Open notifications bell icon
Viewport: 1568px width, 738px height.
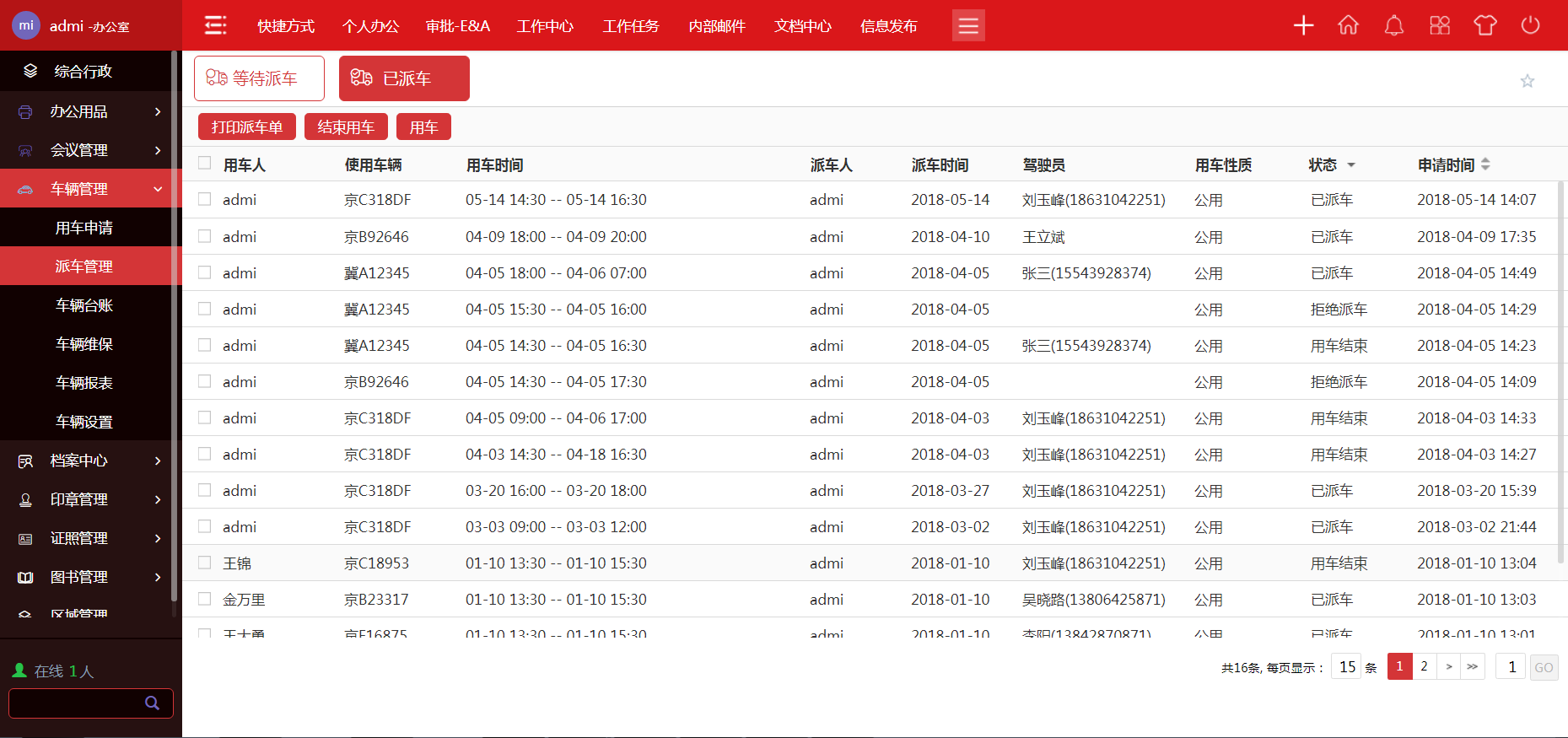pos(1394,25)
